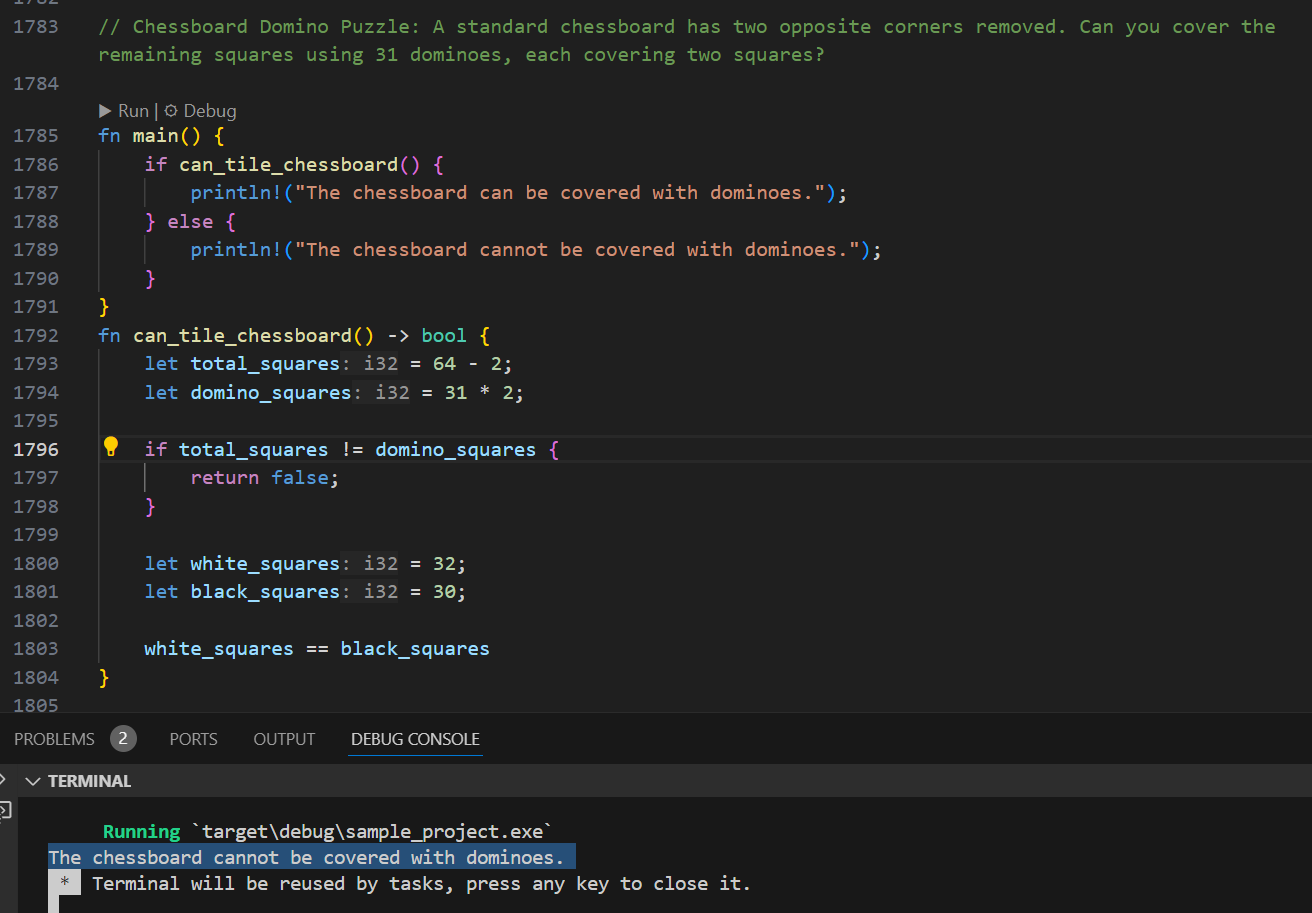Collapse the TERMINAL section chevron

[x=33, y=781]
